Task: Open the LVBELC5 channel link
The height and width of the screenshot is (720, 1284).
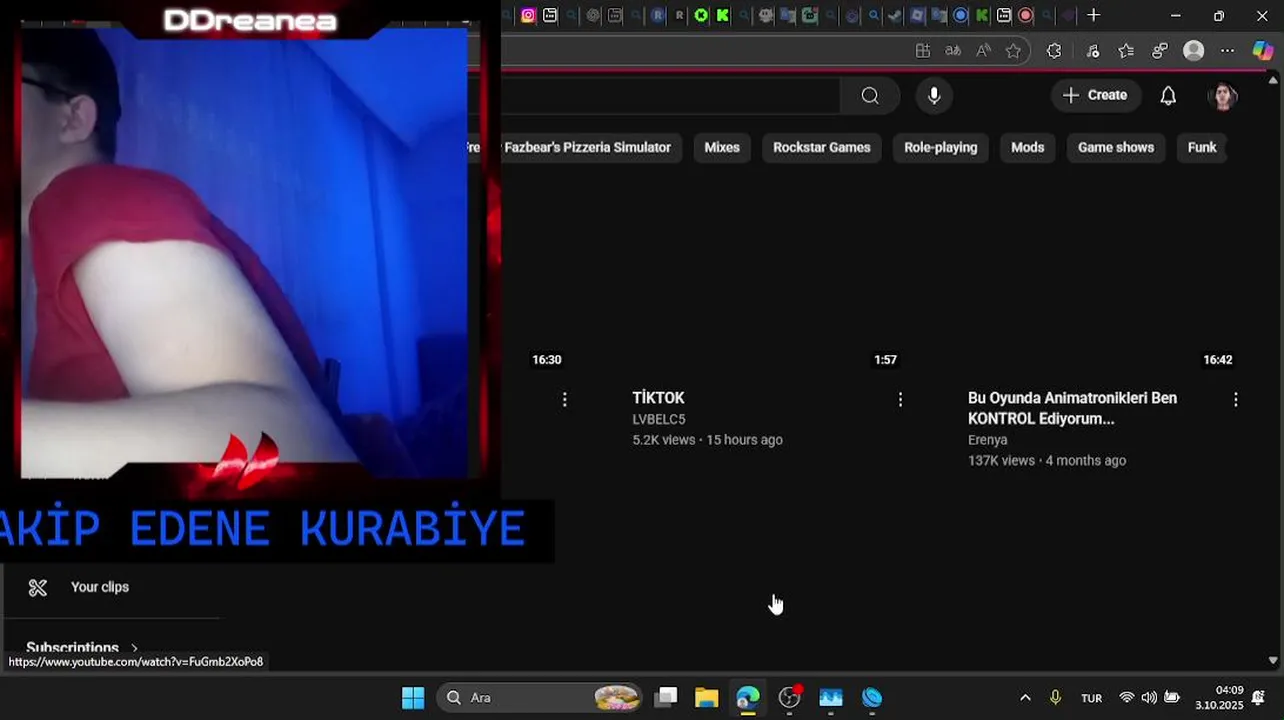Action: point(658,420)
